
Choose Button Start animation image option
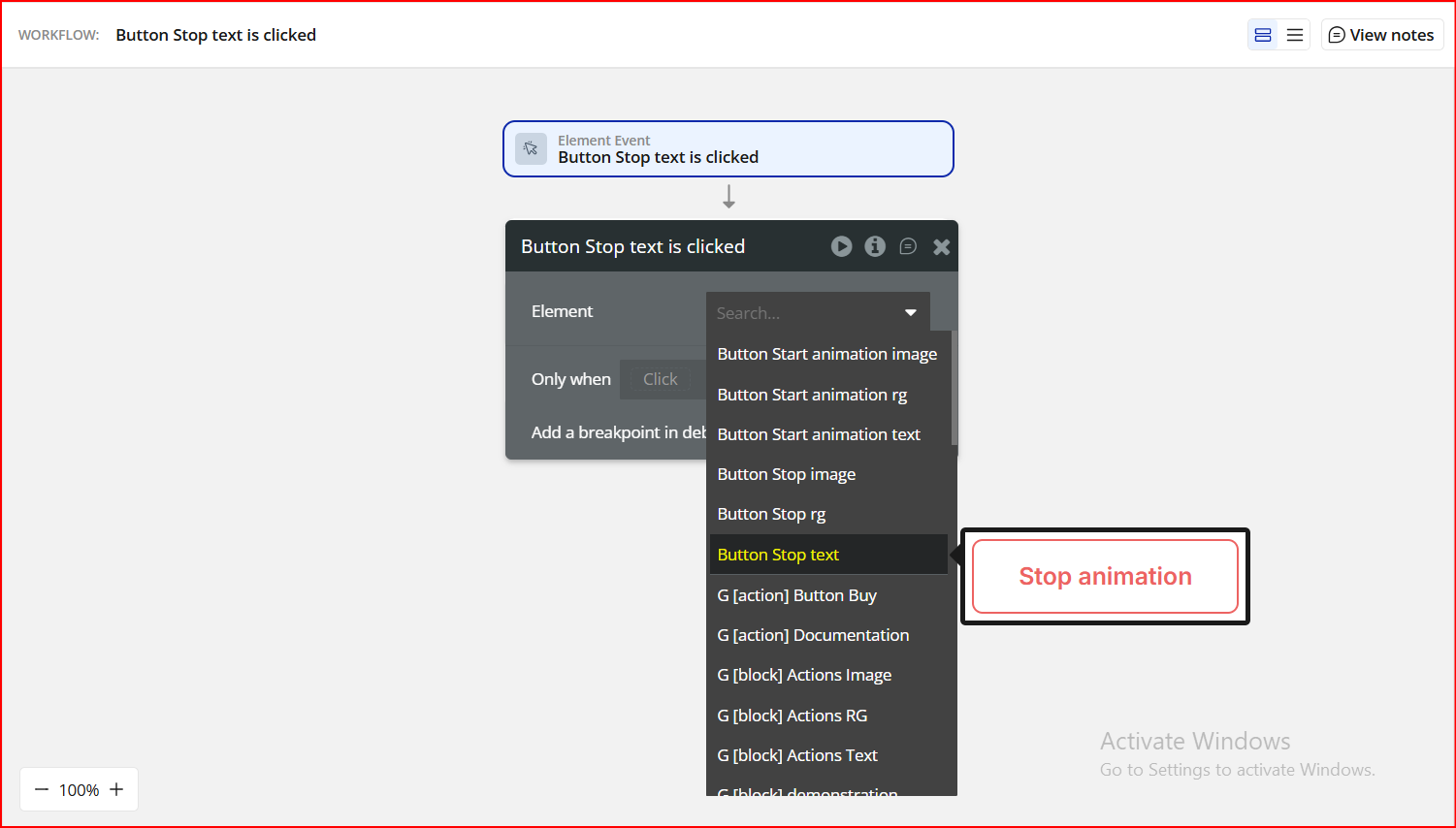(x=829, y=354)
